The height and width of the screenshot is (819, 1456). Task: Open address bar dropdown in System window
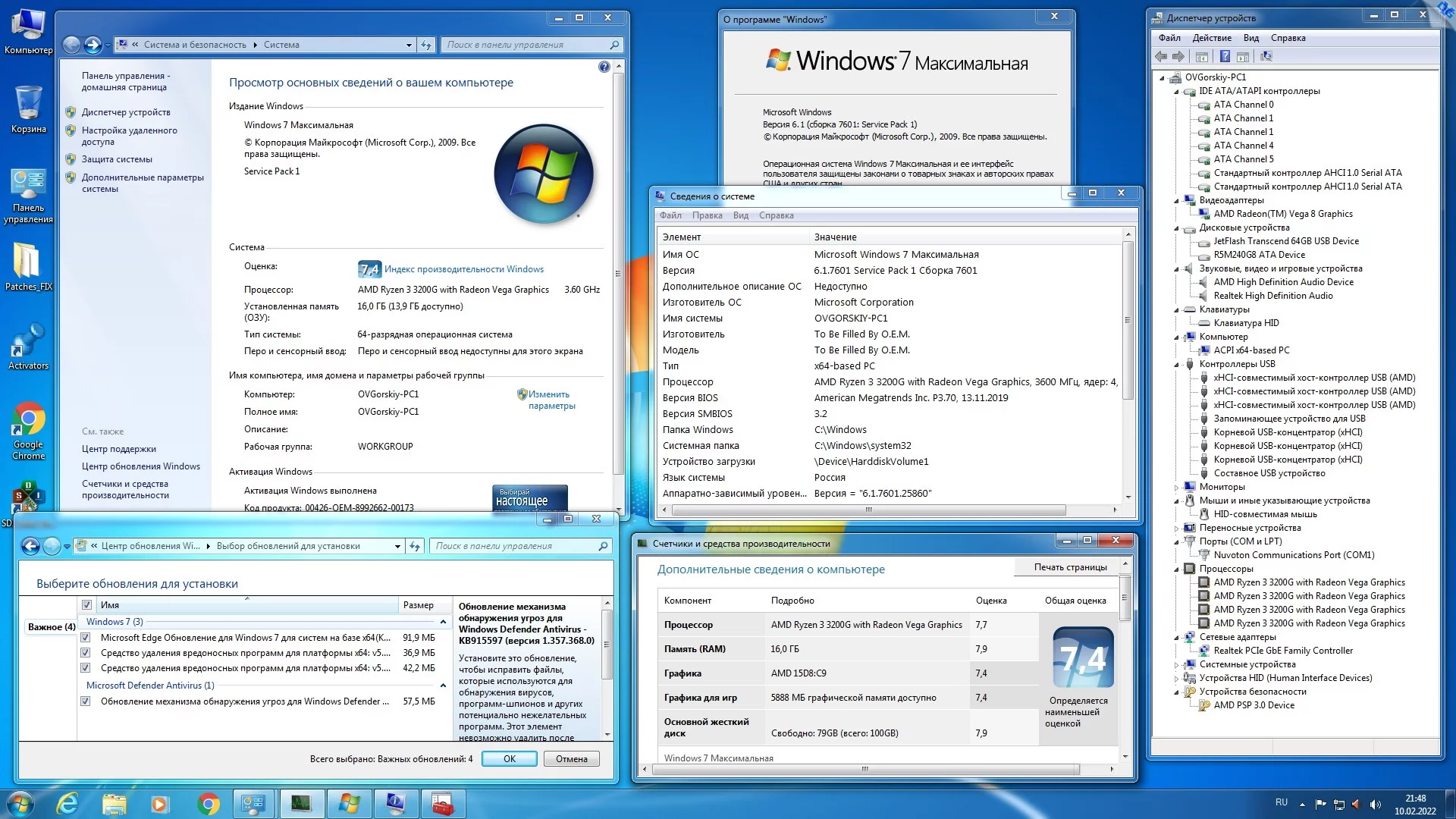[x=409, y=45]
